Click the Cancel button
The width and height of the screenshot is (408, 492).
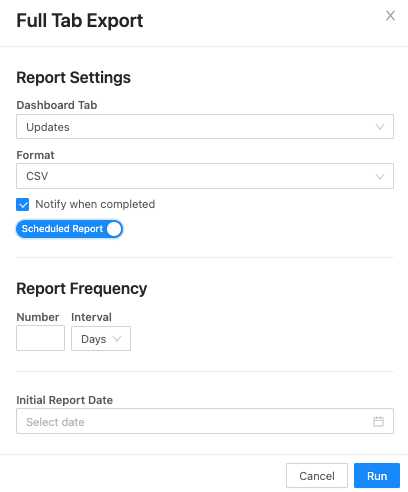pyautogui.click(x=317, y=476)
